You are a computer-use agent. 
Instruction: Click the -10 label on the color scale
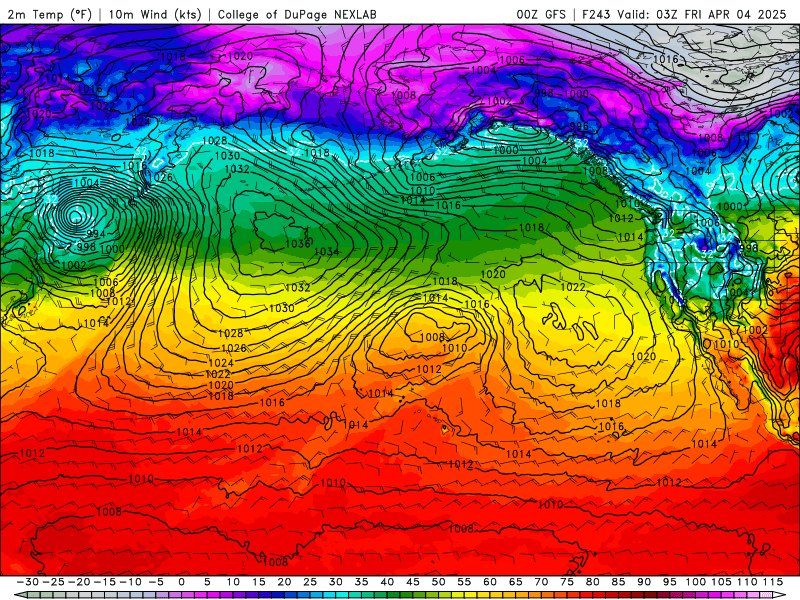(x=130, y=582)
